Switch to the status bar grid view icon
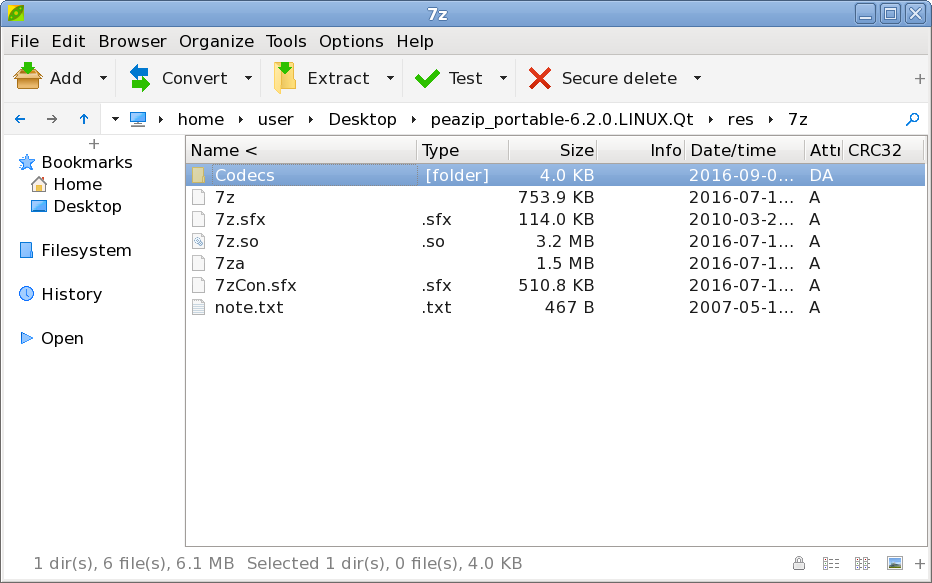 pos(862,563)
